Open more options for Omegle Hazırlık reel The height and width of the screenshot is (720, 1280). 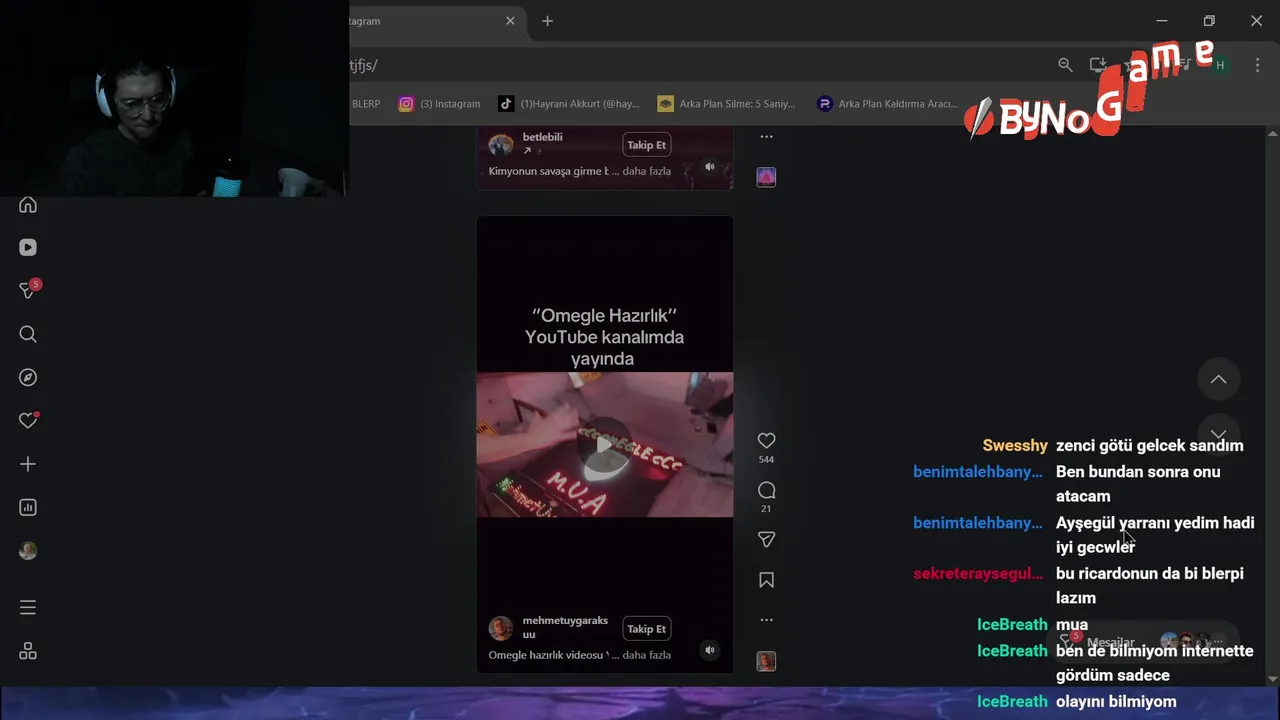point(766,620)
